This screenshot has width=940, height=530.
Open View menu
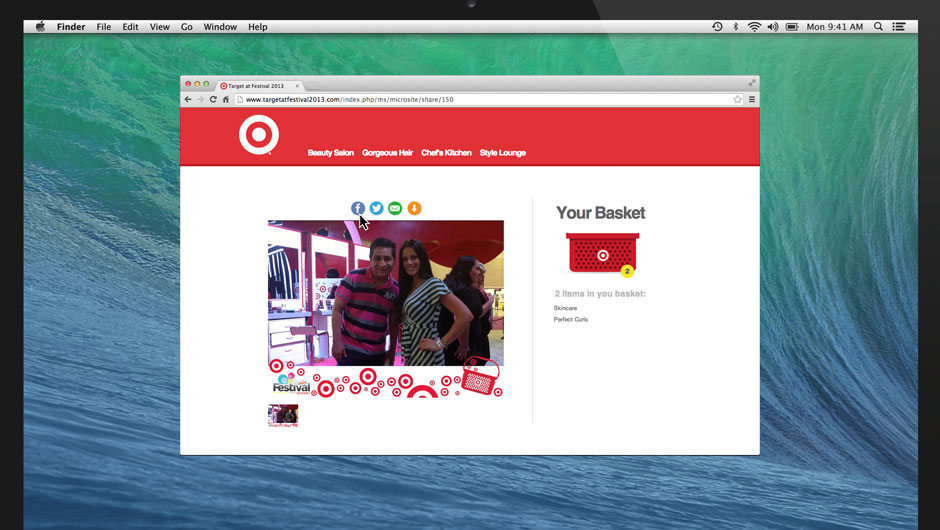159,26
